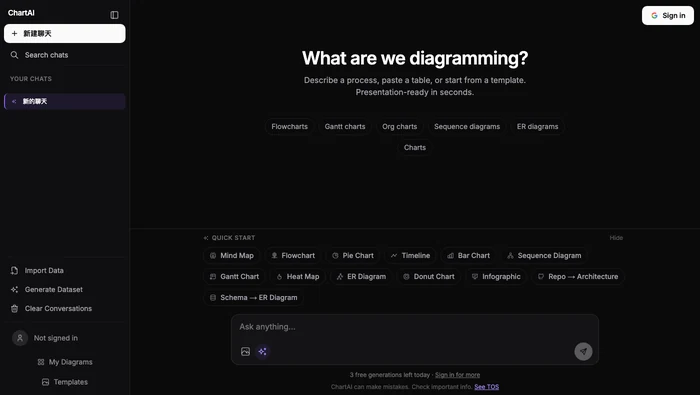The image size is (700, 395).
Task: Focus the Ask anything input box
Action: tap(415, 327)
